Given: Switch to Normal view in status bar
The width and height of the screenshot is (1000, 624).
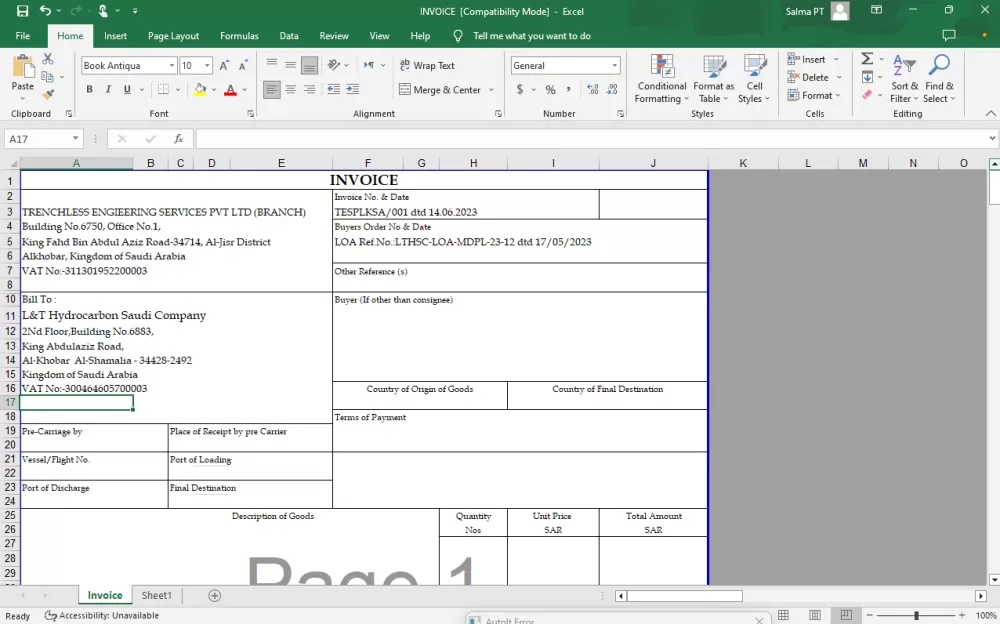Looking at the screenshot, I should pos(783,615).
